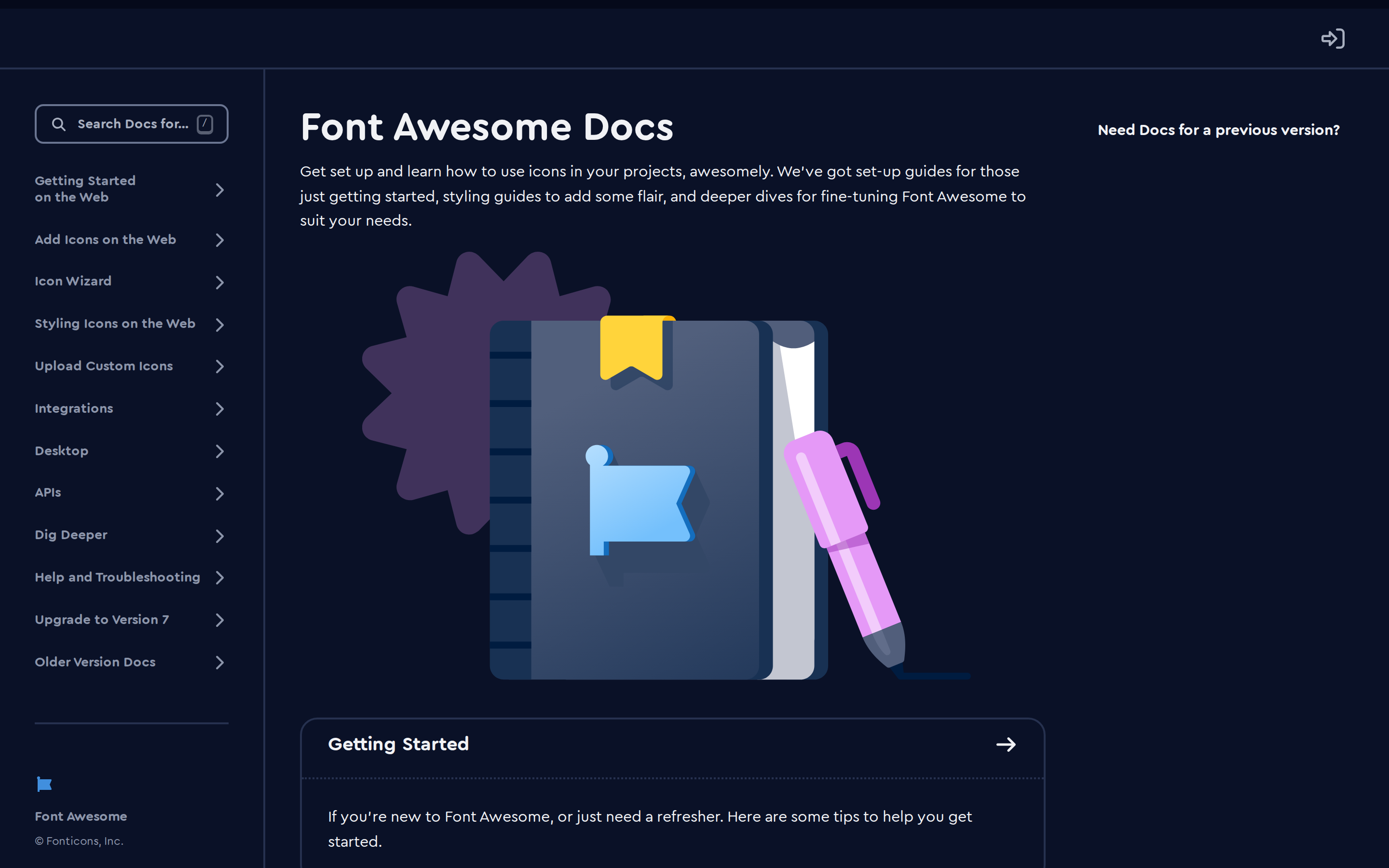Expand Styling Icons on the Web chevron
1389x868 pixels.
pyautogui.click(x=219, y=325)
